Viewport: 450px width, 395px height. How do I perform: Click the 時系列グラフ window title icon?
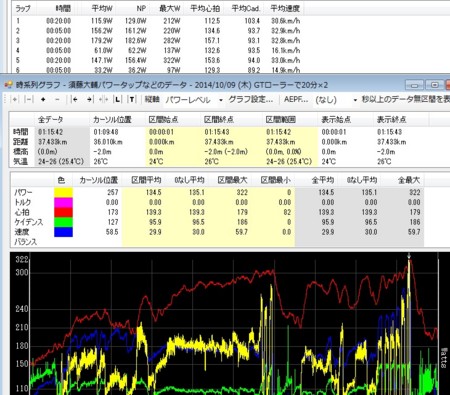click(9, 85)
